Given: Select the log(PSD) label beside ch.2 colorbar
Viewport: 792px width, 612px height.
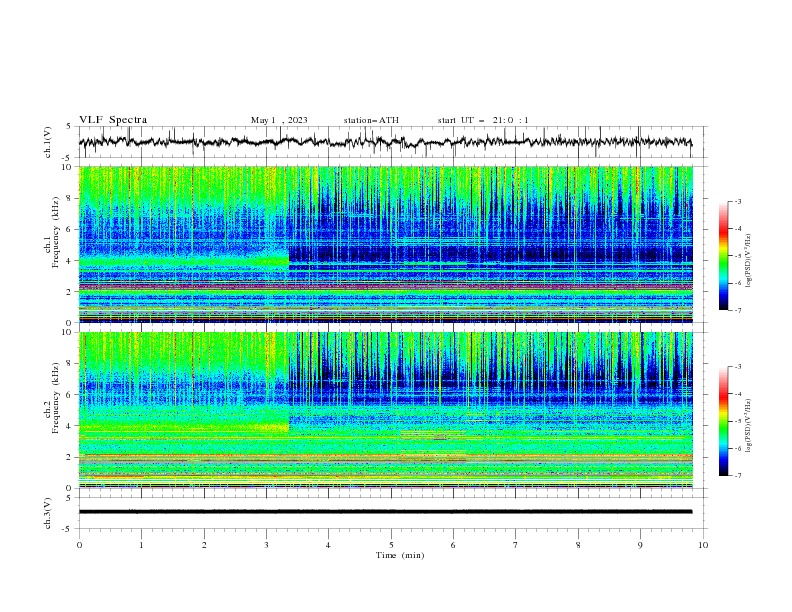Looking at the screenshot, I should tap(748, 425).
